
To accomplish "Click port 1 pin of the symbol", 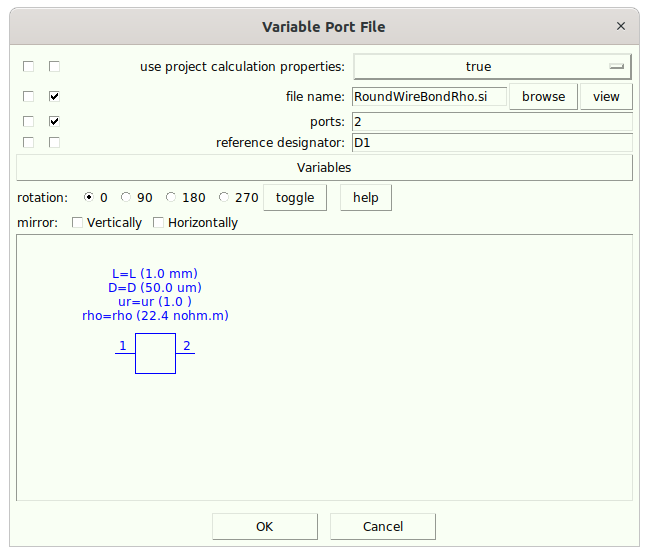I will (x=125, y=353).
